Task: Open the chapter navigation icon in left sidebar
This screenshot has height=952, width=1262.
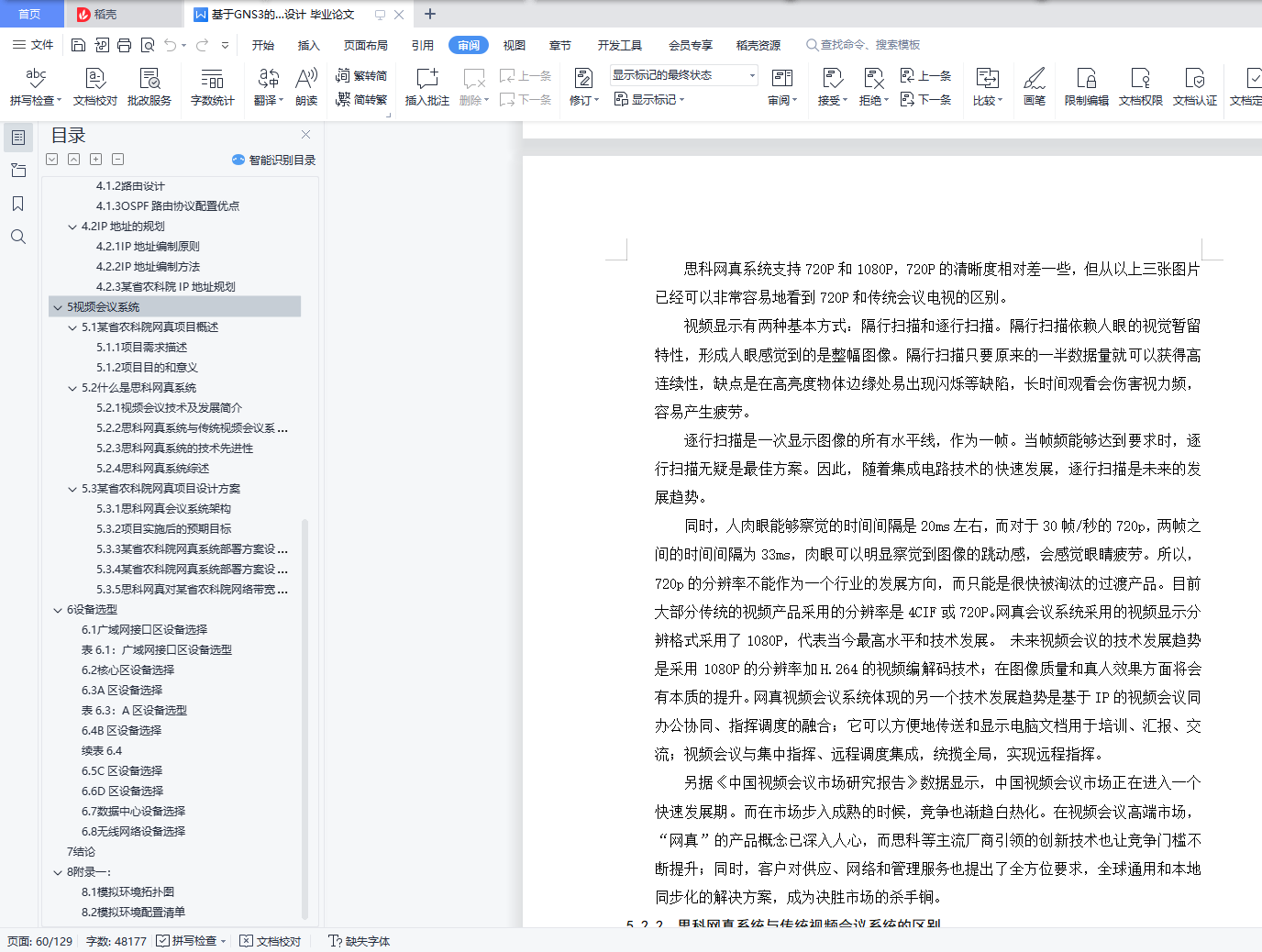Action: click(x=18, y=171)
